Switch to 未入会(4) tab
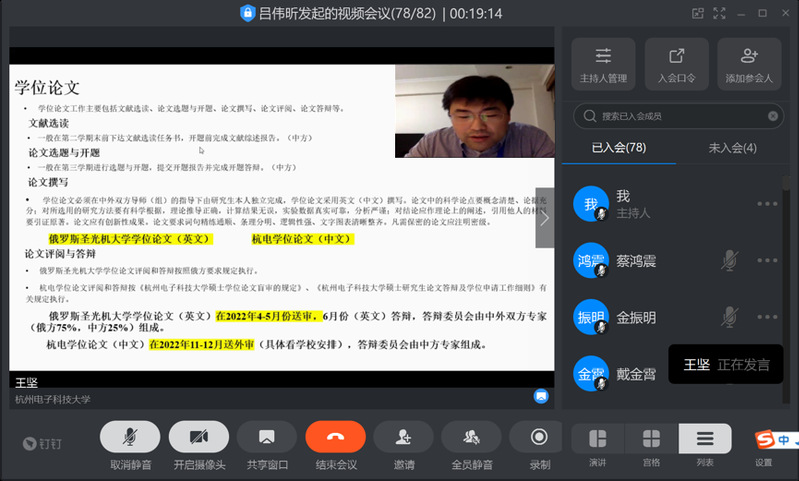Viewport: 799px width, 481px height. pos(732,148)
